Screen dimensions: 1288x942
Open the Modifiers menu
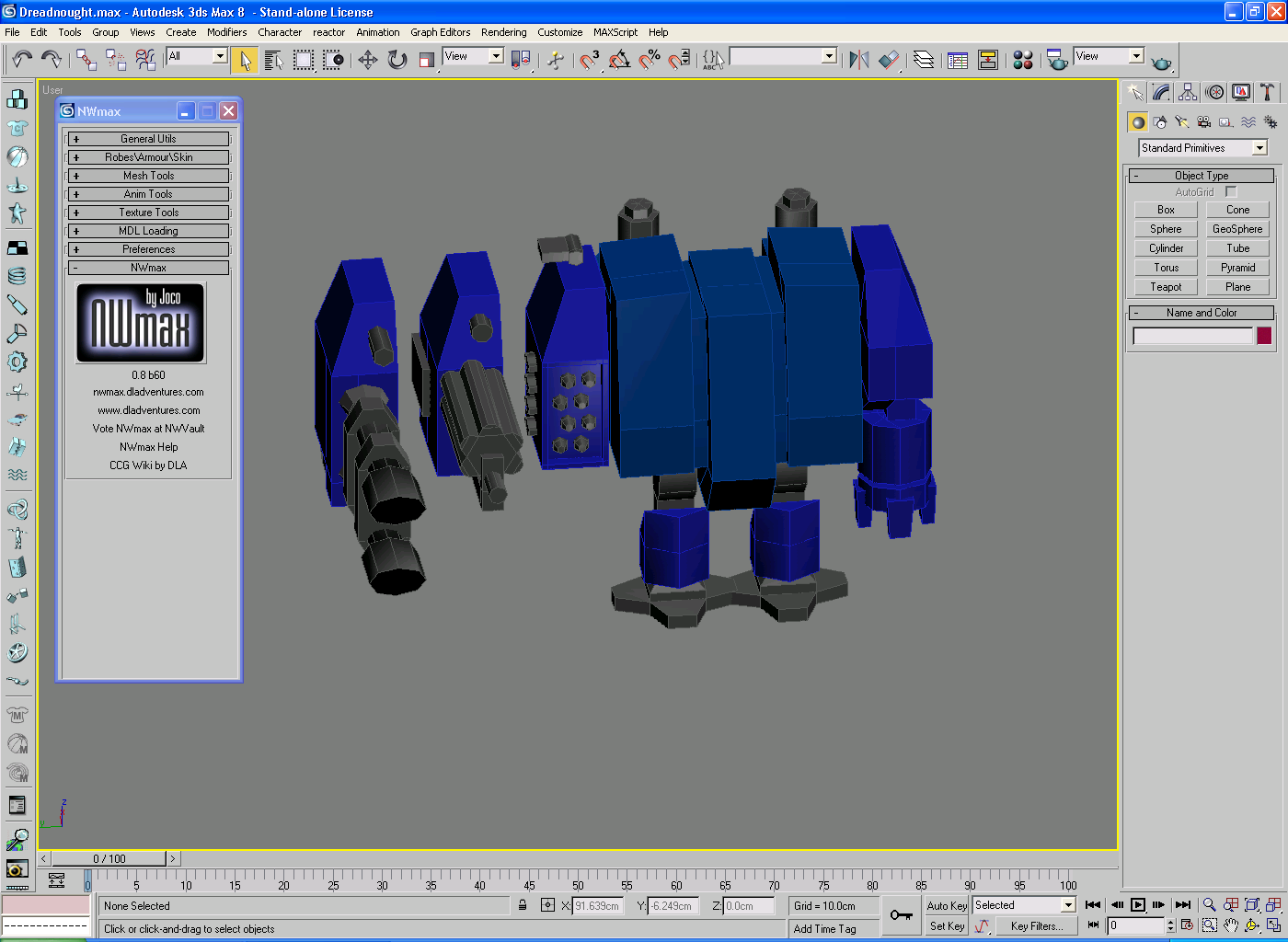point(226,32)
